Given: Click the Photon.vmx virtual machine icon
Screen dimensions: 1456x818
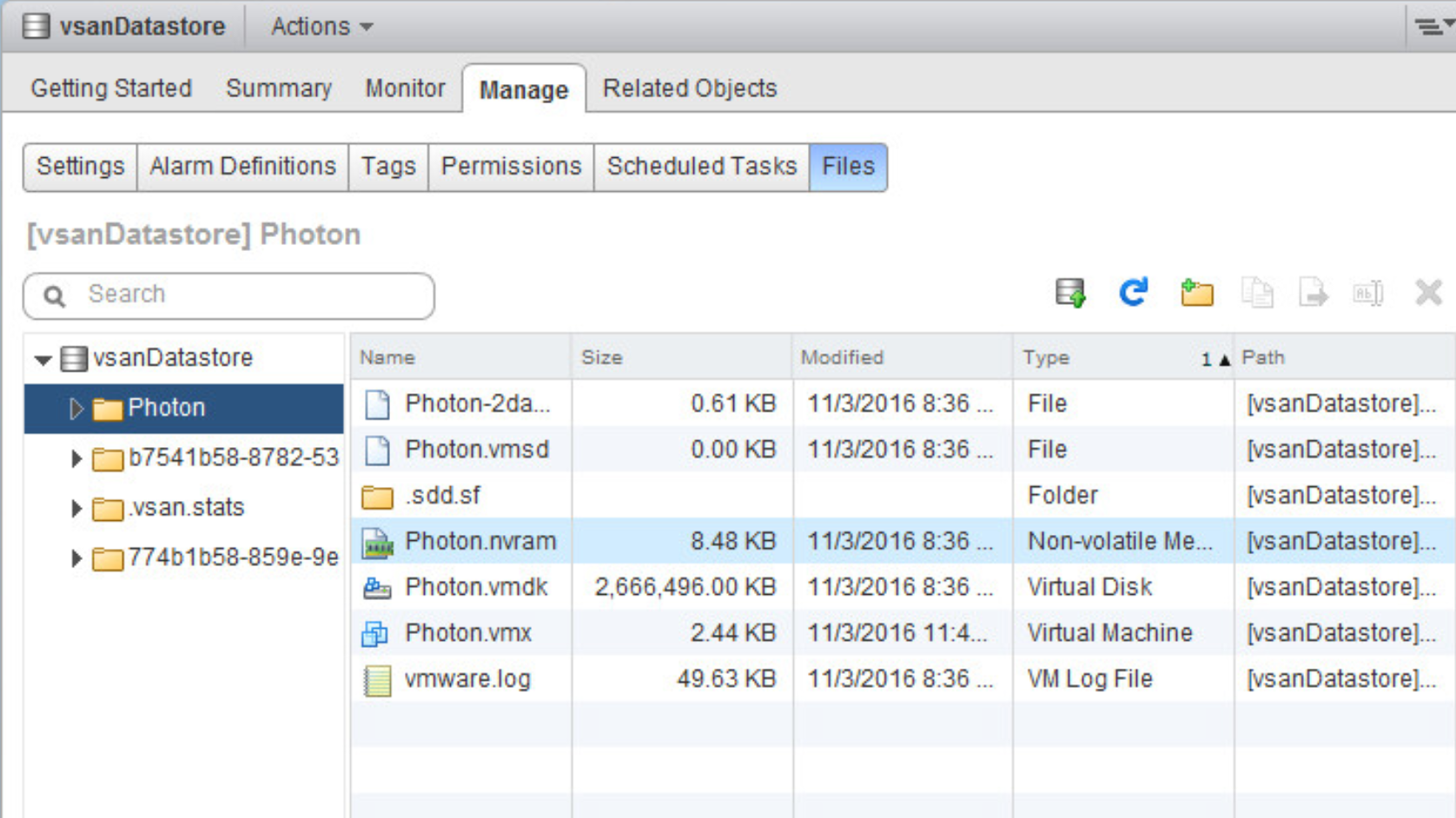Looking at the screenshot, I should 375,634.
